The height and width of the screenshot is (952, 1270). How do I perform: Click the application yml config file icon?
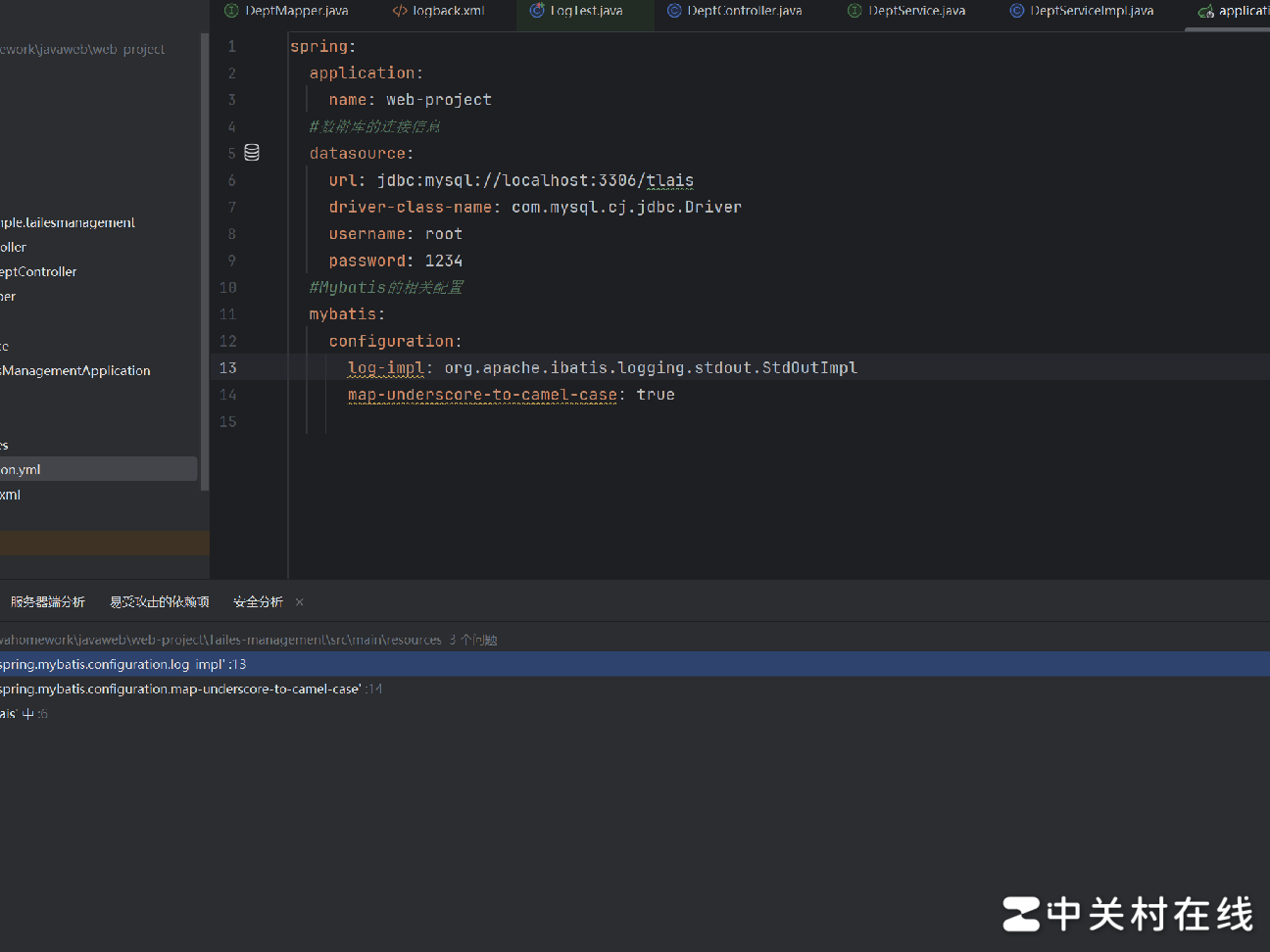pos(1205,11)
